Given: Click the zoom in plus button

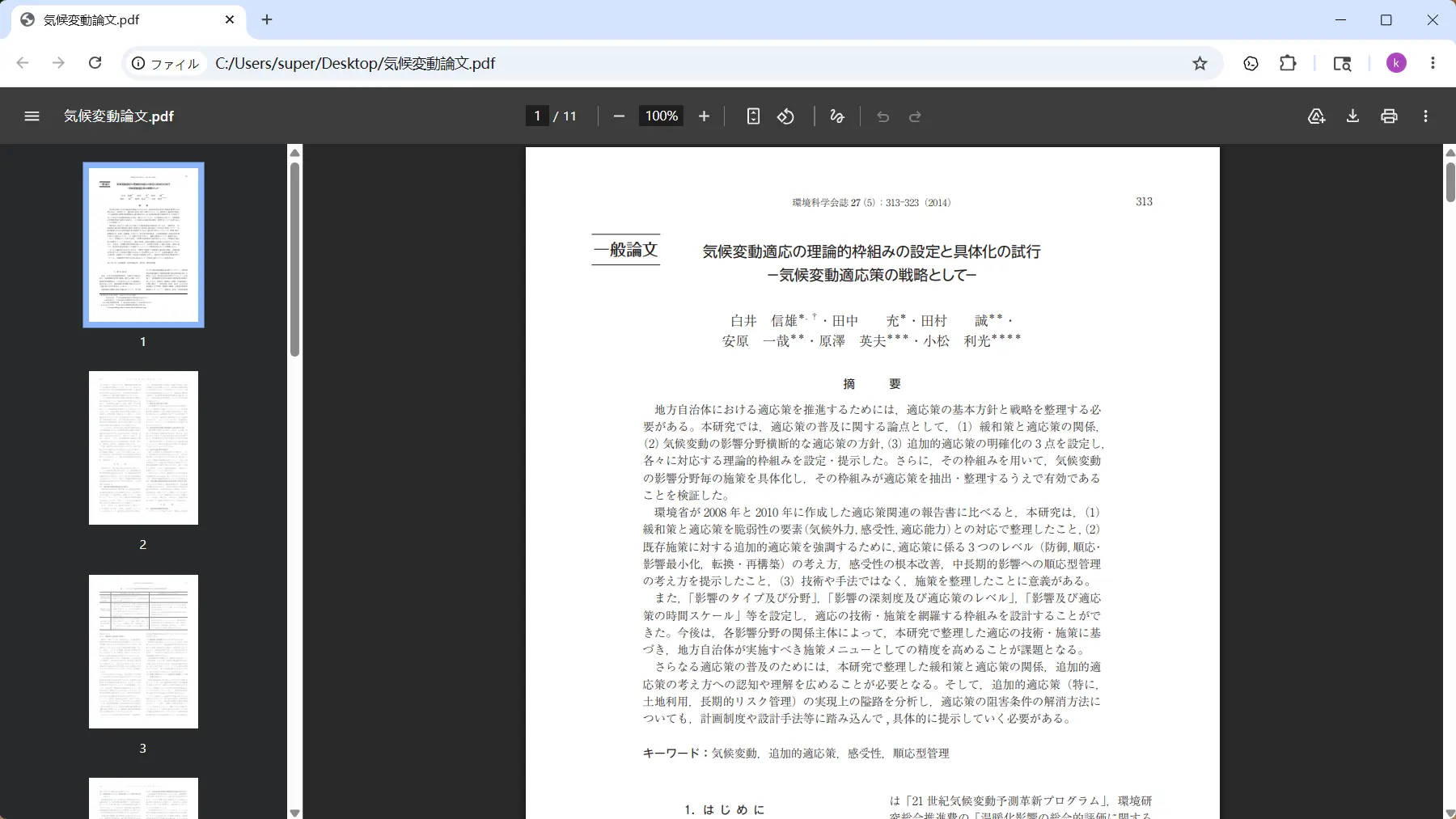Looking at the screenshot, I should point(704,116).
